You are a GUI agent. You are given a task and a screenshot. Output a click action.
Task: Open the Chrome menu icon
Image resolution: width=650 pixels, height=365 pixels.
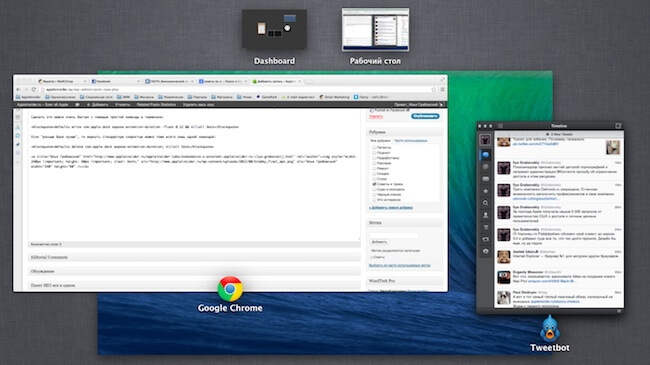point(442,89)
